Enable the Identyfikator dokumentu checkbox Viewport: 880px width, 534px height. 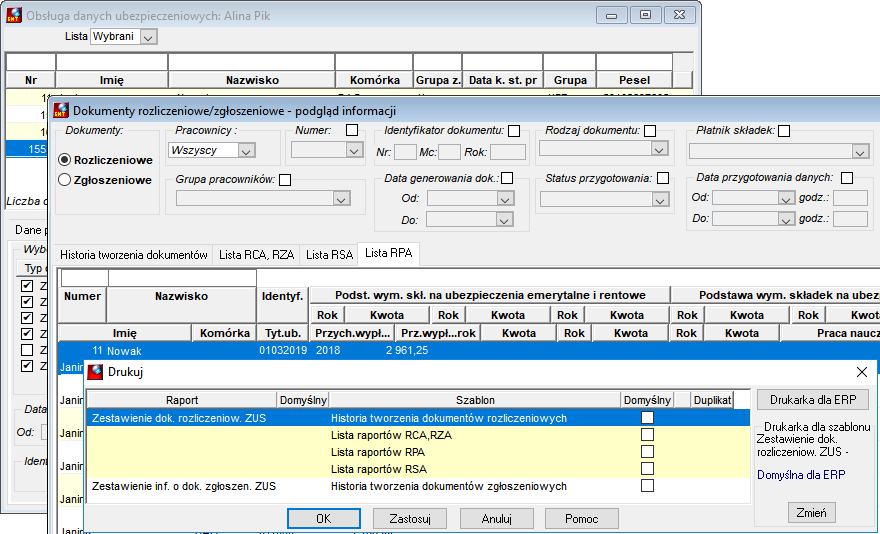(514, 131)
